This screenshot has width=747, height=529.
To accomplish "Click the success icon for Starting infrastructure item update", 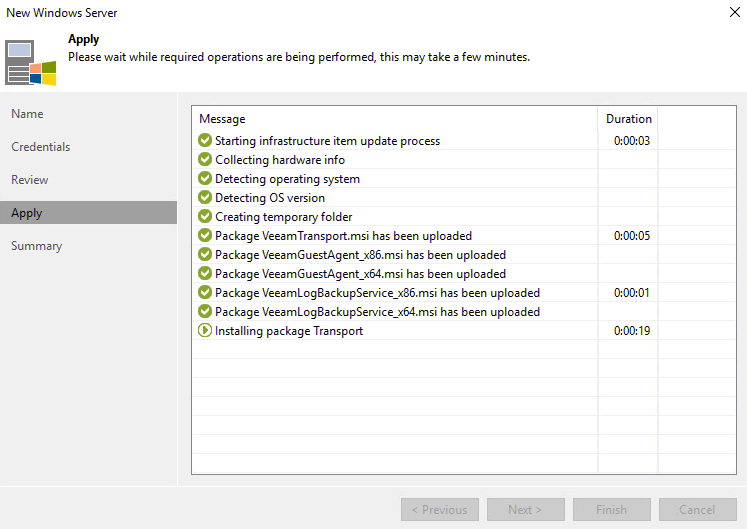I will click(x=205, y=141).
